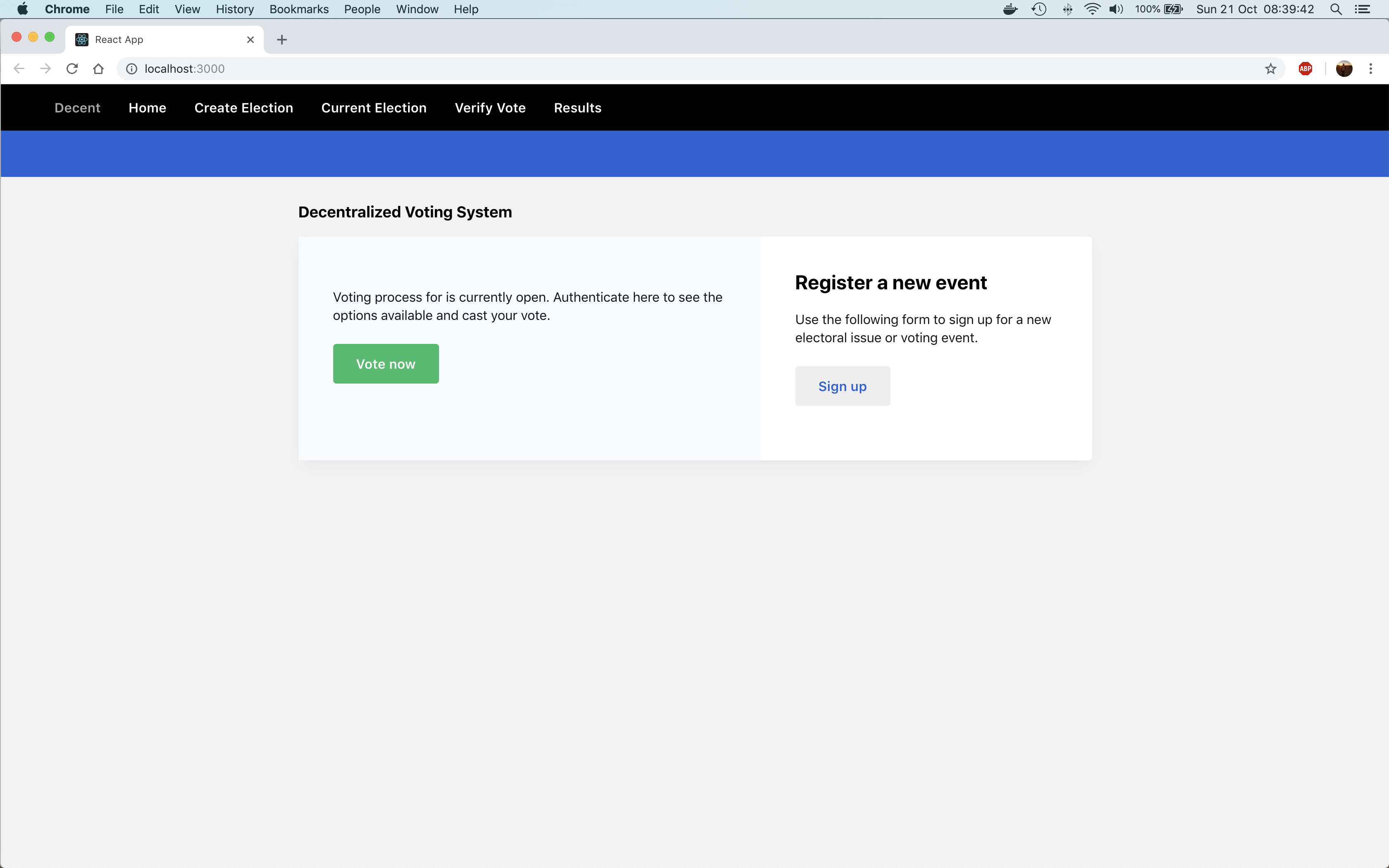1389x868 pixels.
Task: Open a new tab with plus icon
Action: click(281, 40)
